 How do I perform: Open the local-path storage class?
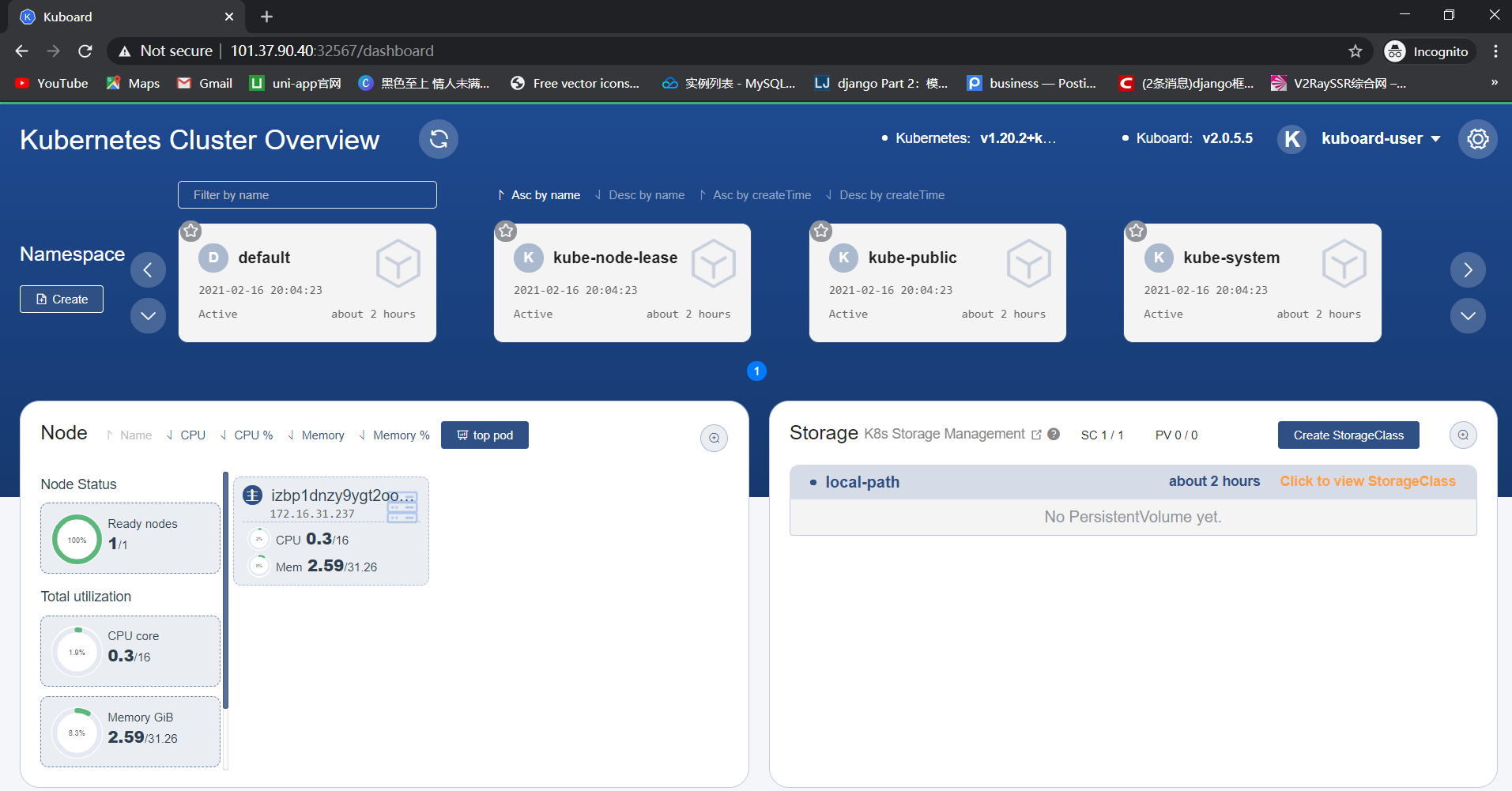coord(862,482)
